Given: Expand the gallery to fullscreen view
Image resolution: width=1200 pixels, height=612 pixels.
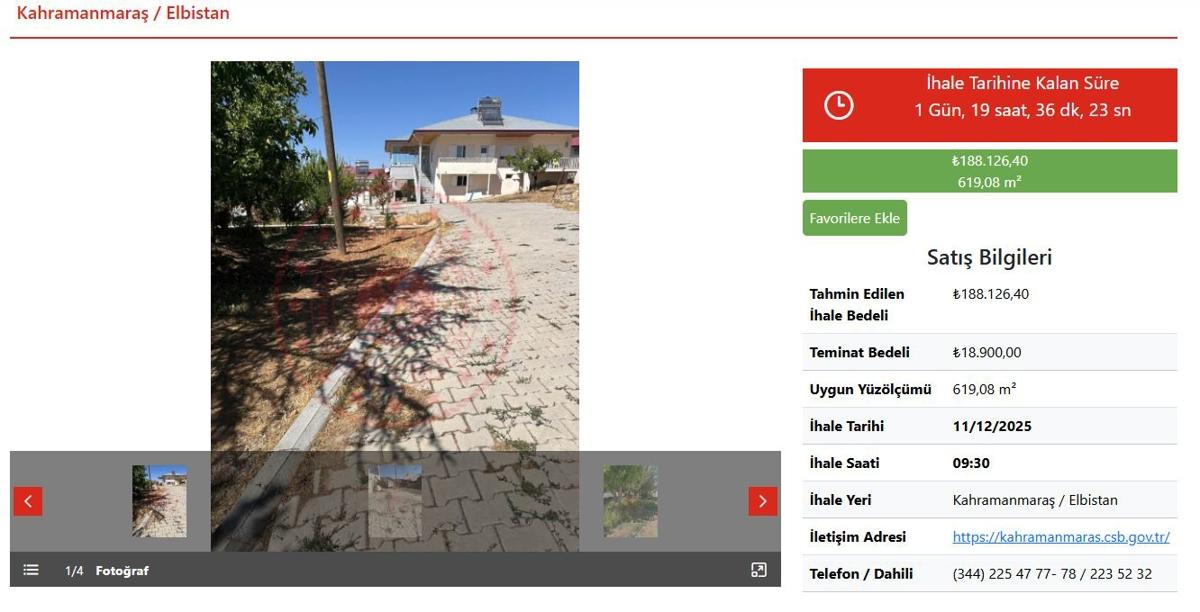Looking at the screenshot, I should pos(759,570).
